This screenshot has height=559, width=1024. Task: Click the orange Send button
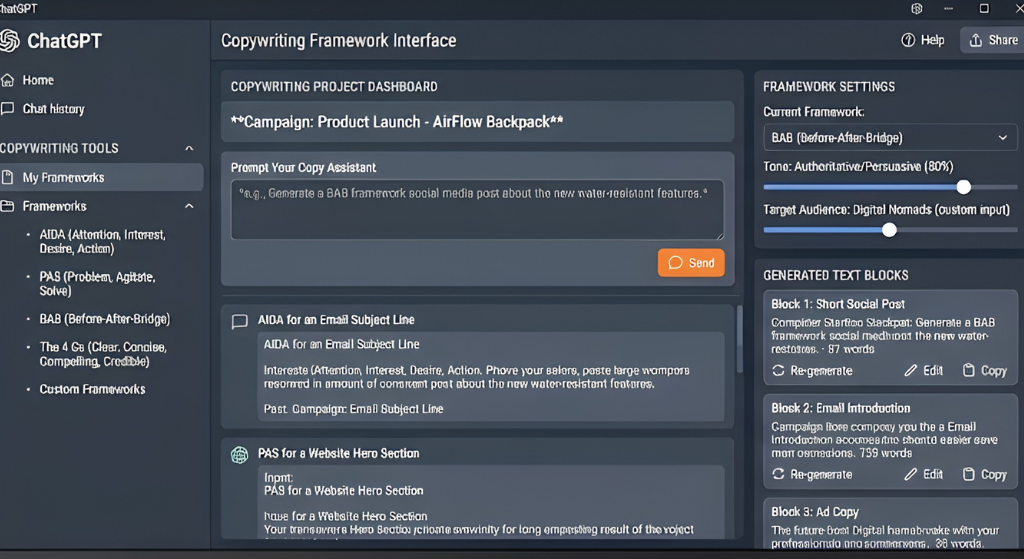691,263
